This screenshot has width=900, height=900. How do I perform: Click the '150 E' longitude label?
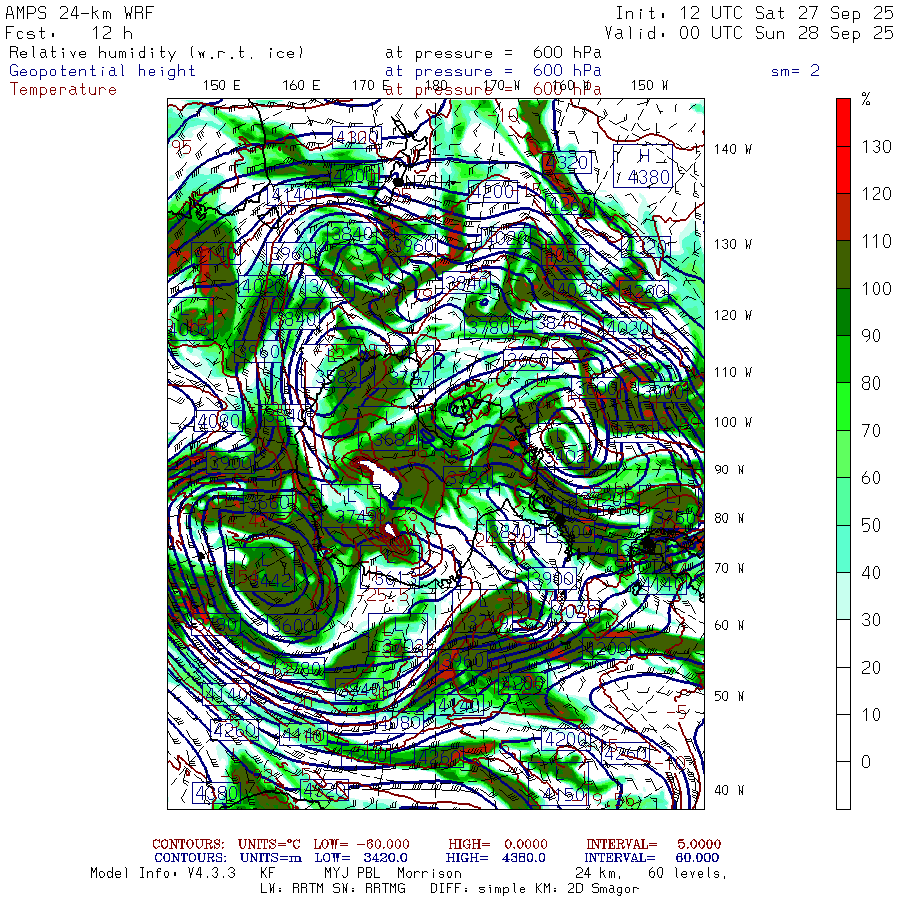[222, 86]
